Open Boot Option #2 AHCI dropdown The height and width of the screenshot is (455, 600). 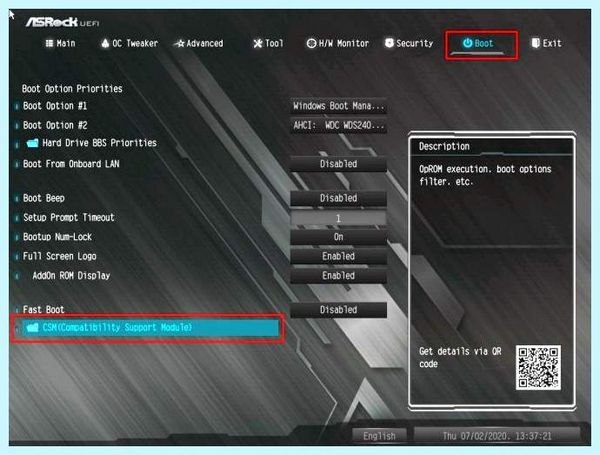pos(338,126)
